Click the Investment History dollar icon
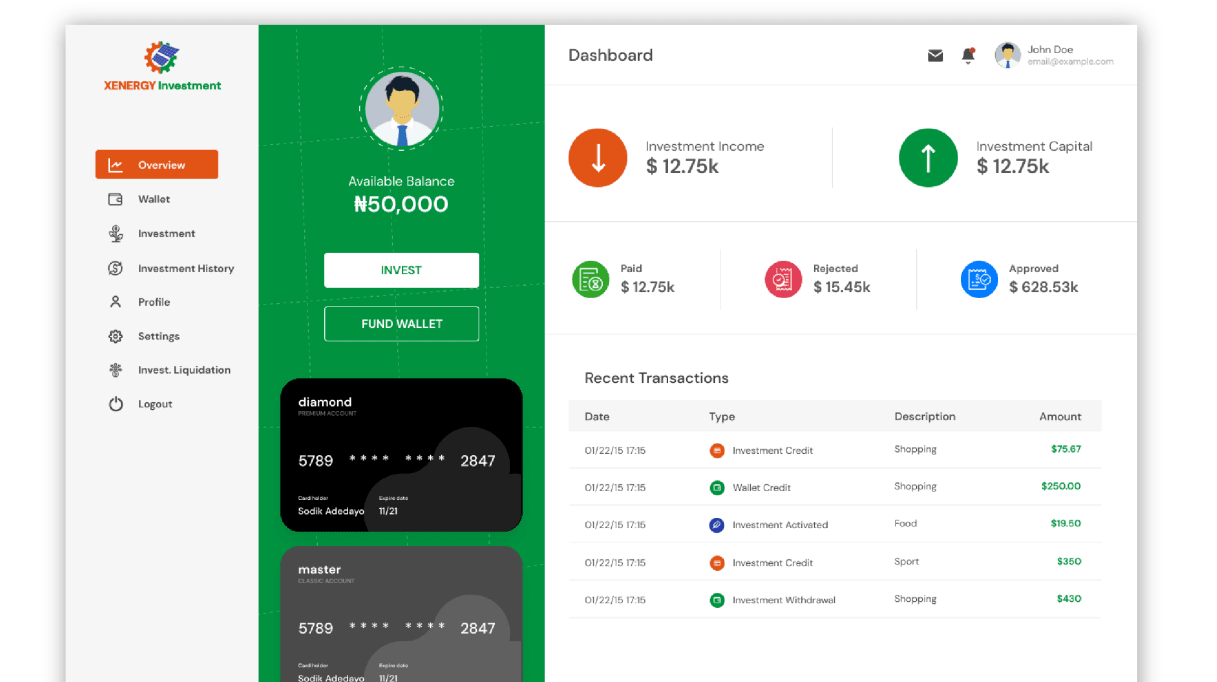 point(116,268)
